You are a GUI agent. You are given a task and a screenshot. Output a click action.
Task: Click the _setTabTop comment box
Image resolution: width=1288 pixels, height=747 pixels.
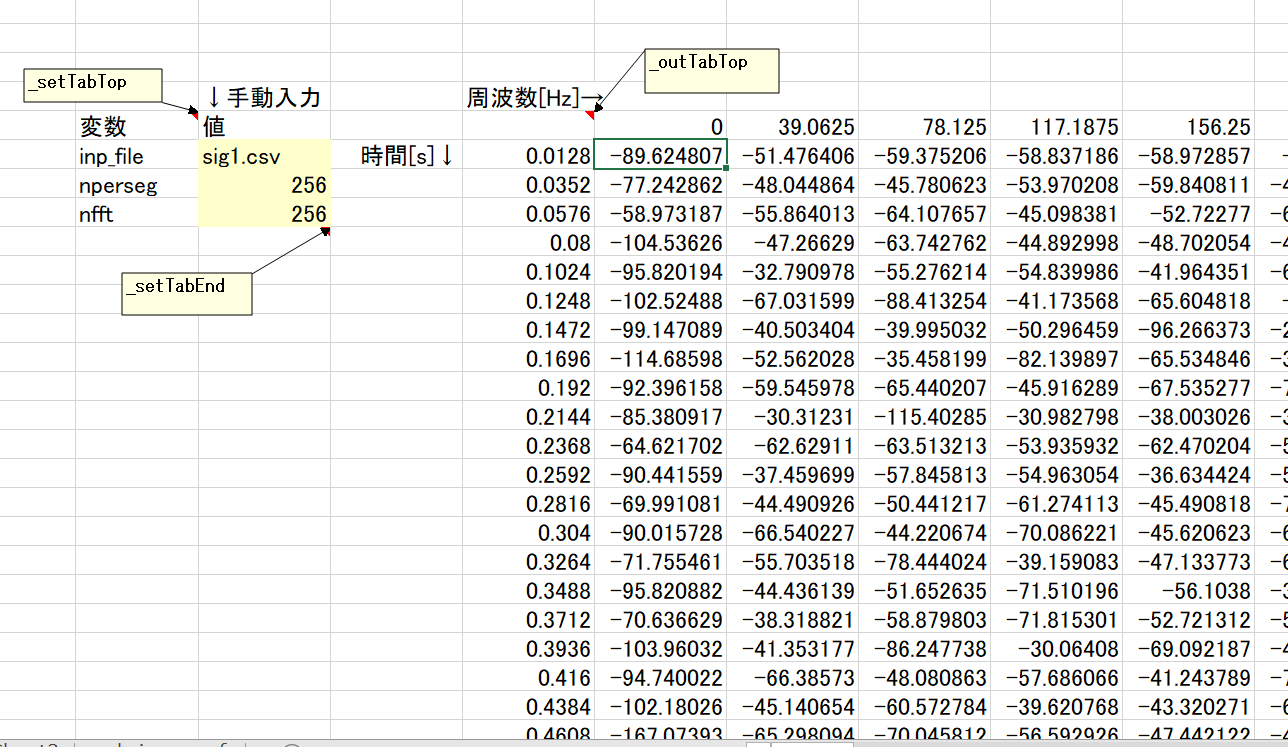pos(91,85)
